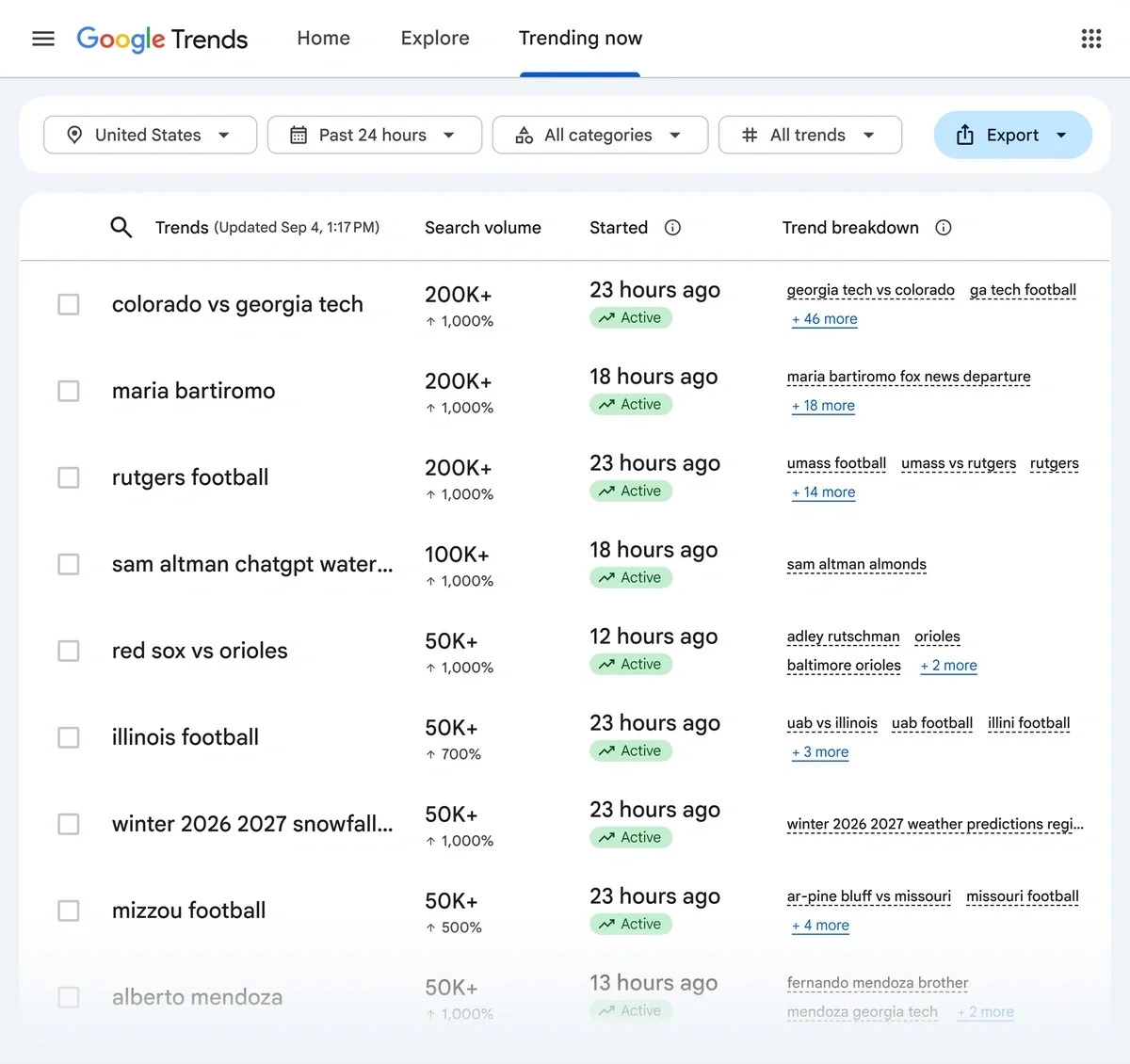This screenshot has height=1064, width=1130.
Task: Open the Export dropdown menu
Action: (1013, 135)
